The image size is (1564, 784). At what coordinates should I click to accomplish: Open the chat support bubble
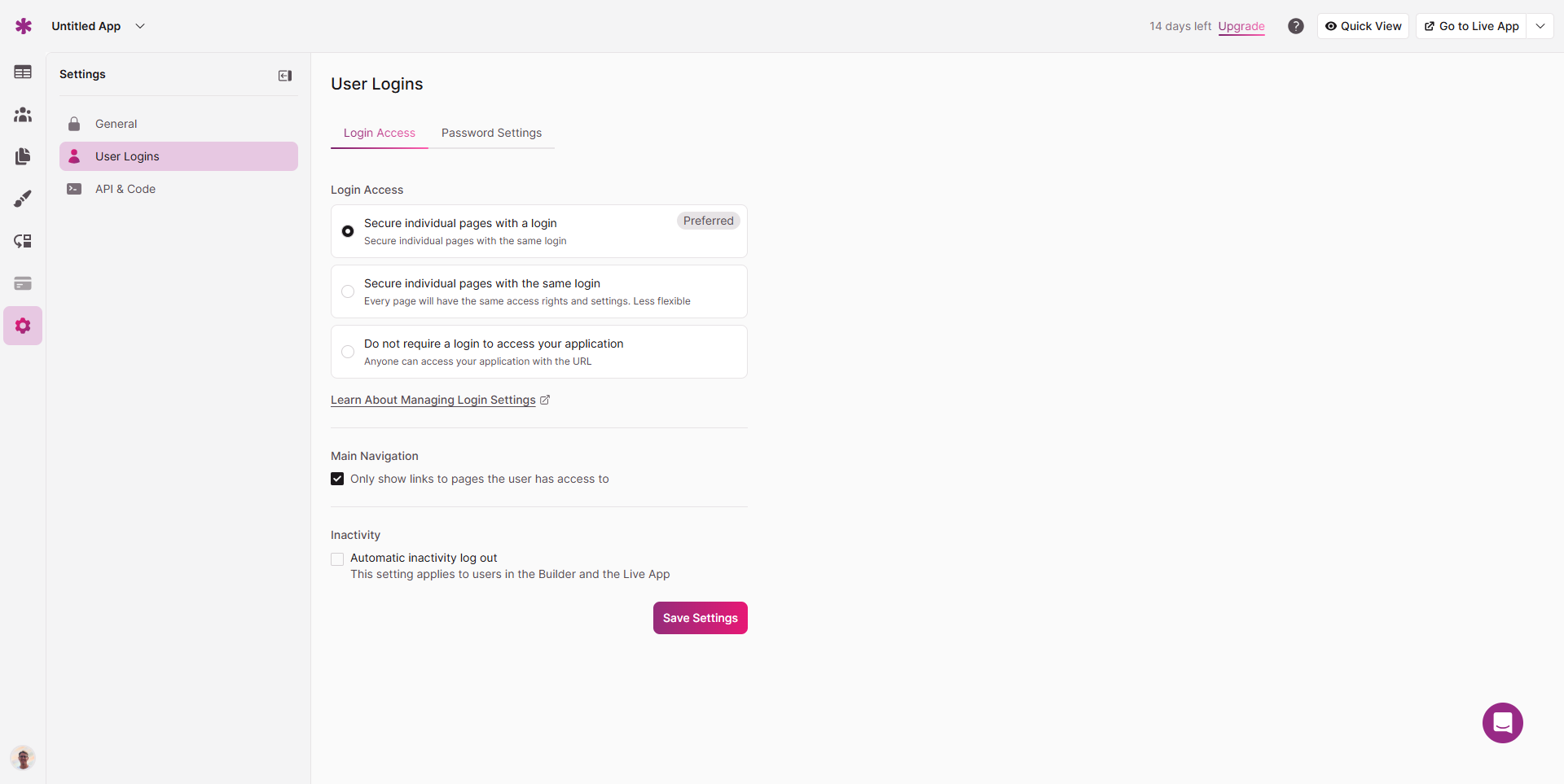[x=1502, y=723]
